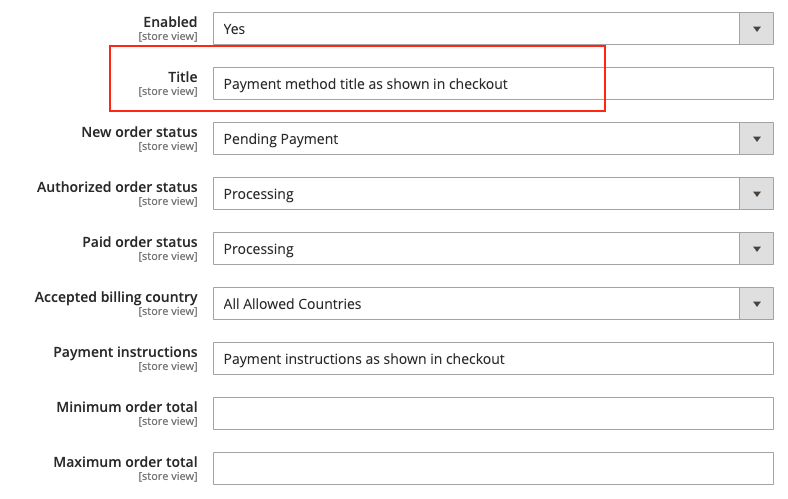The width and height of the screenshot is (788, 499).
Task: Click the Maximum order total label
Action: coord(125,462)
